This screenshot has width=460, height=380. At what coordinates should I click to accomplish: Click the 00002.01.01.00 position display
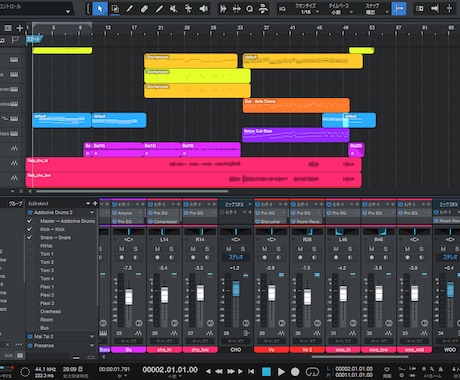point(170,370)
